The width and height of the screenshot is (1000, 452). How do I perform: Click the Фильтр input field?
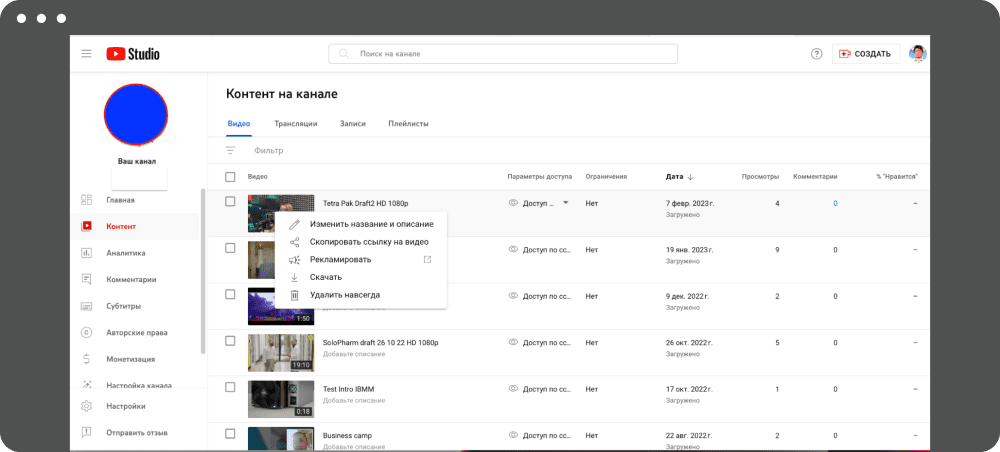(268, 150)
